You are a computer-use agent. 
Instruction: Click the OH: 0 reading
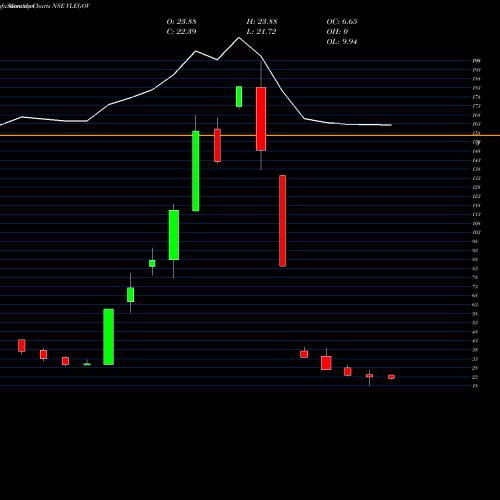pyautogui.click(x=337, y=32)
